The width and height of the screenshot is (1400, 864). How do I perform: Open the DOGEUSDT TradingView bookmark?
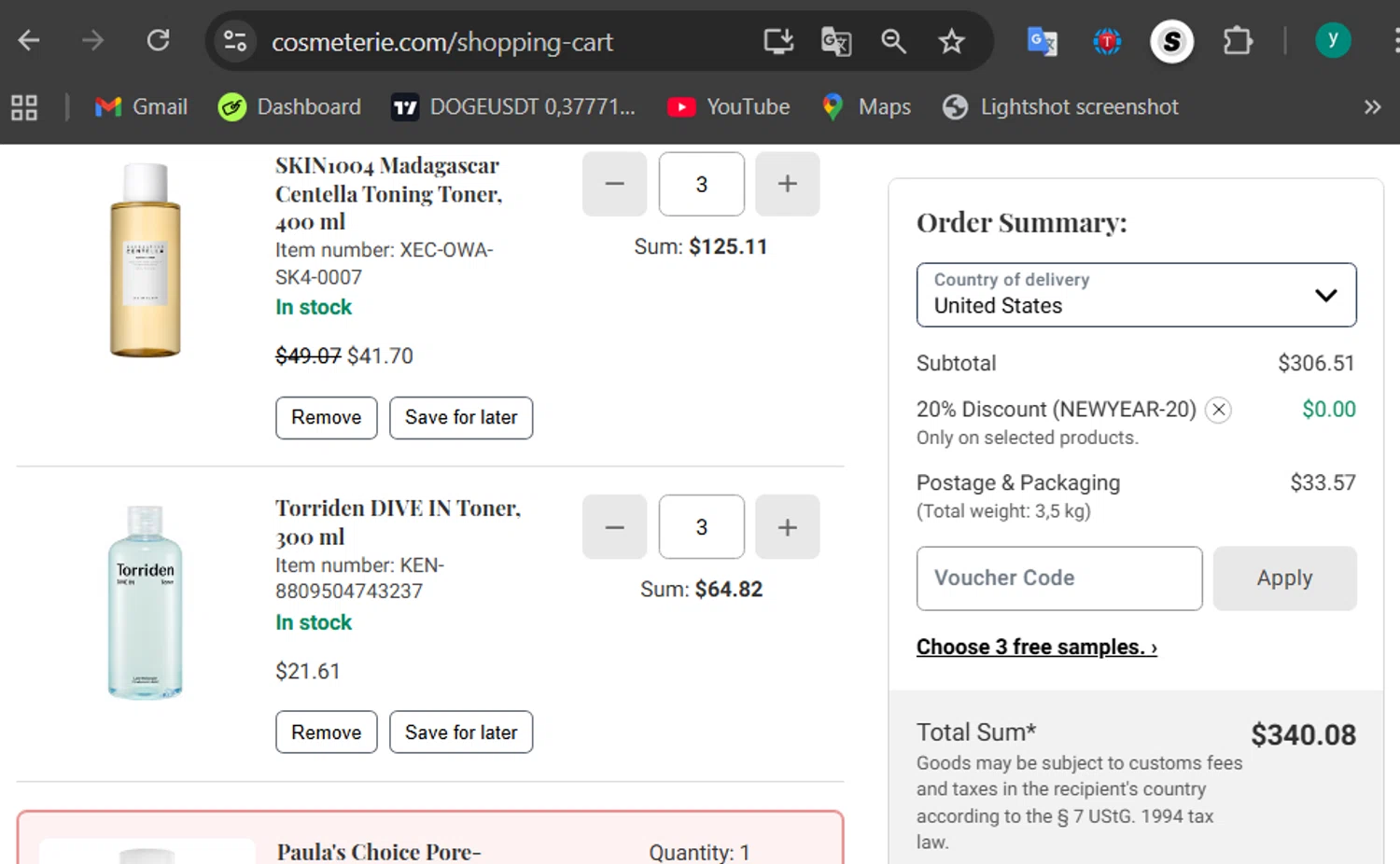(513, 107)
